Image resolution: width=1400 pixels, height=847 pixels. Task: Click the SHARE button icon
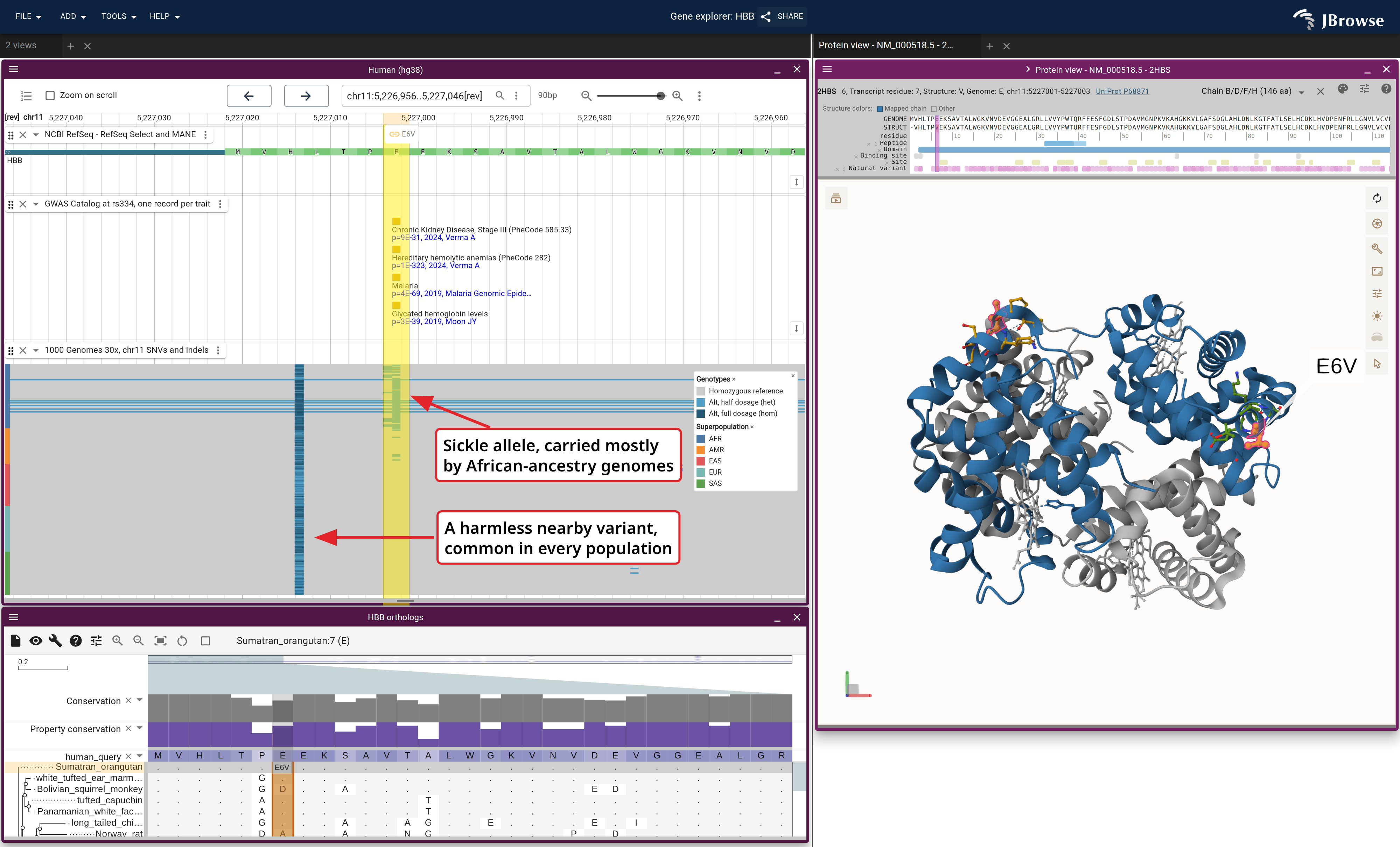[x=765, y=16]
